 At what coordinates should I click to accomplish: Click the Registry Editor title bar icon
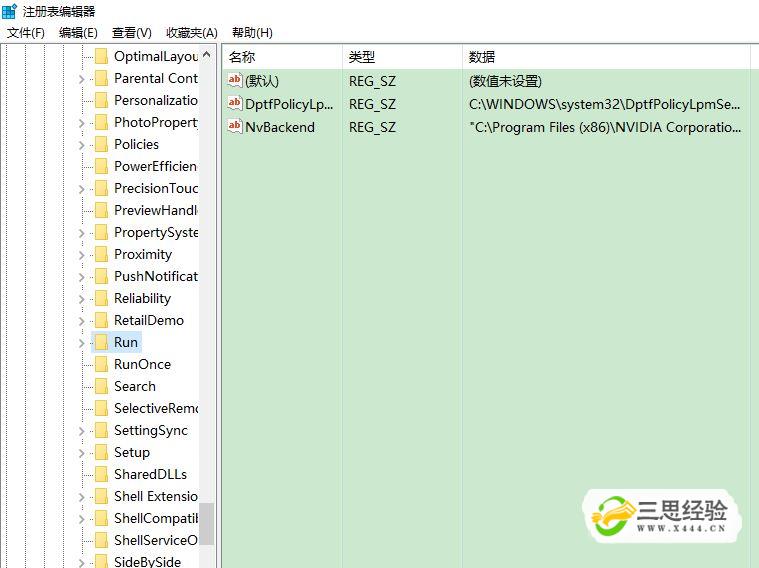(x=9, y=11)
